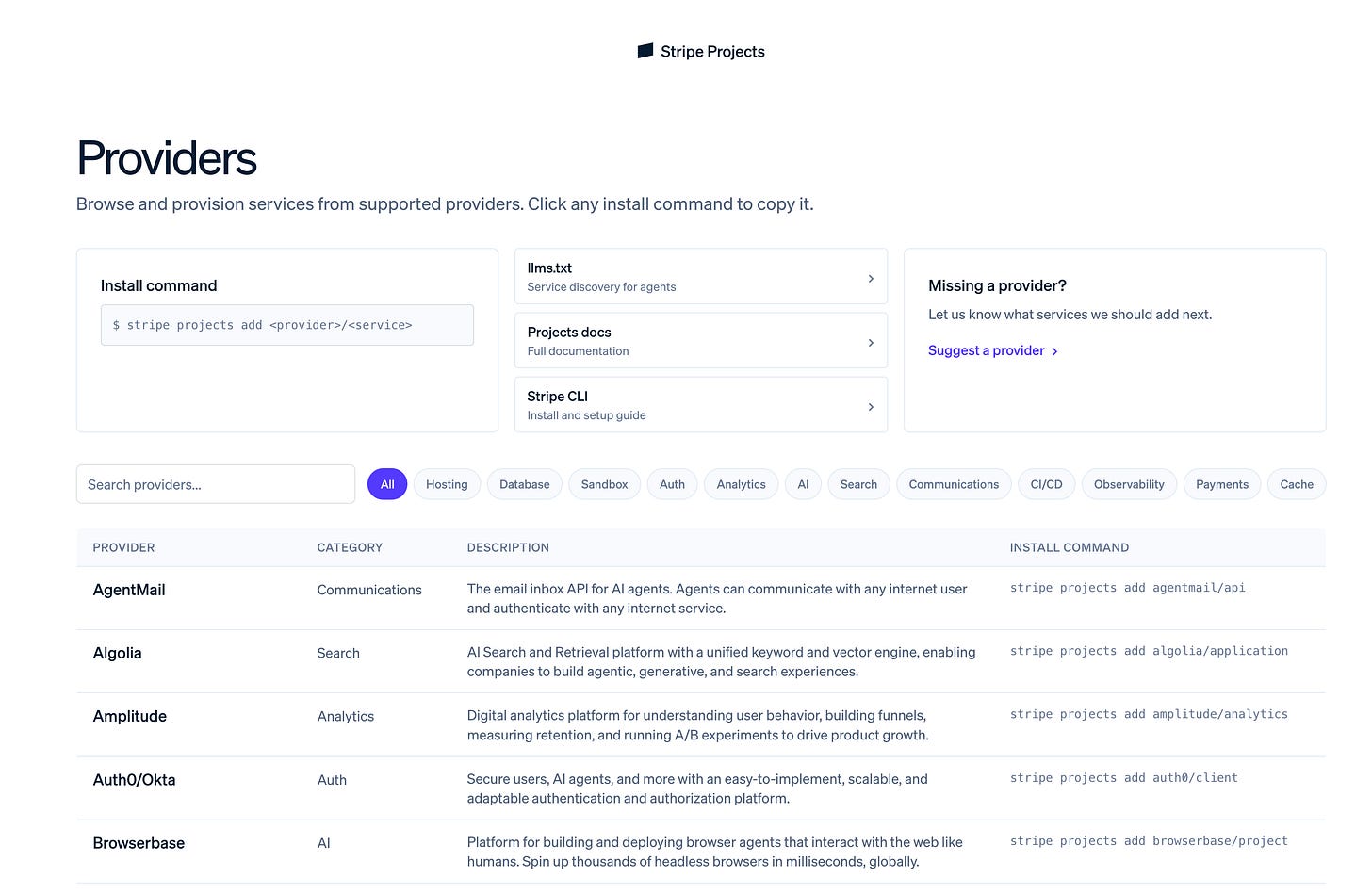Focus the Search providers field
Viewport: 1372px width, 893px height.
(216, 484)
